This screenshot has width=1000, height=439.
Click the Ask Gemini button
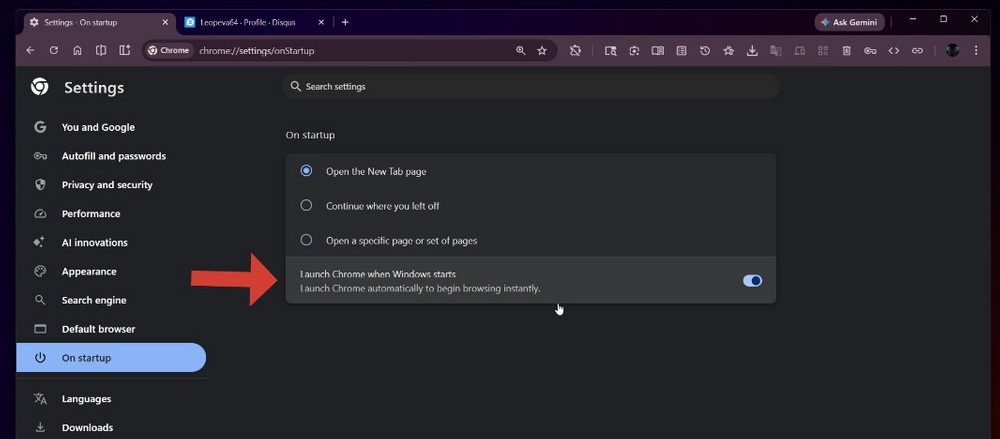pyautogui.click(x=850, y=22)
